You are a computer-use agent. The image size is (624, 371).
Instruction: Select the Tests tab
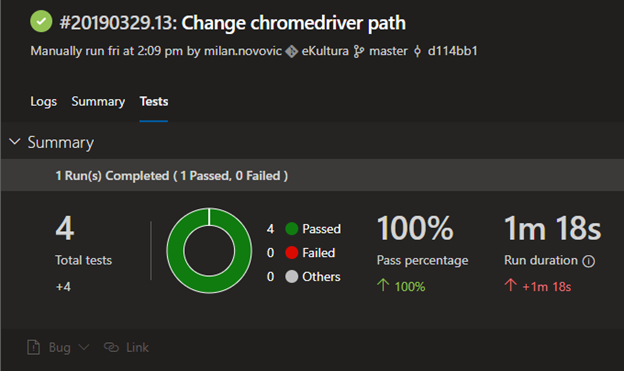click(x=154, y=102)
